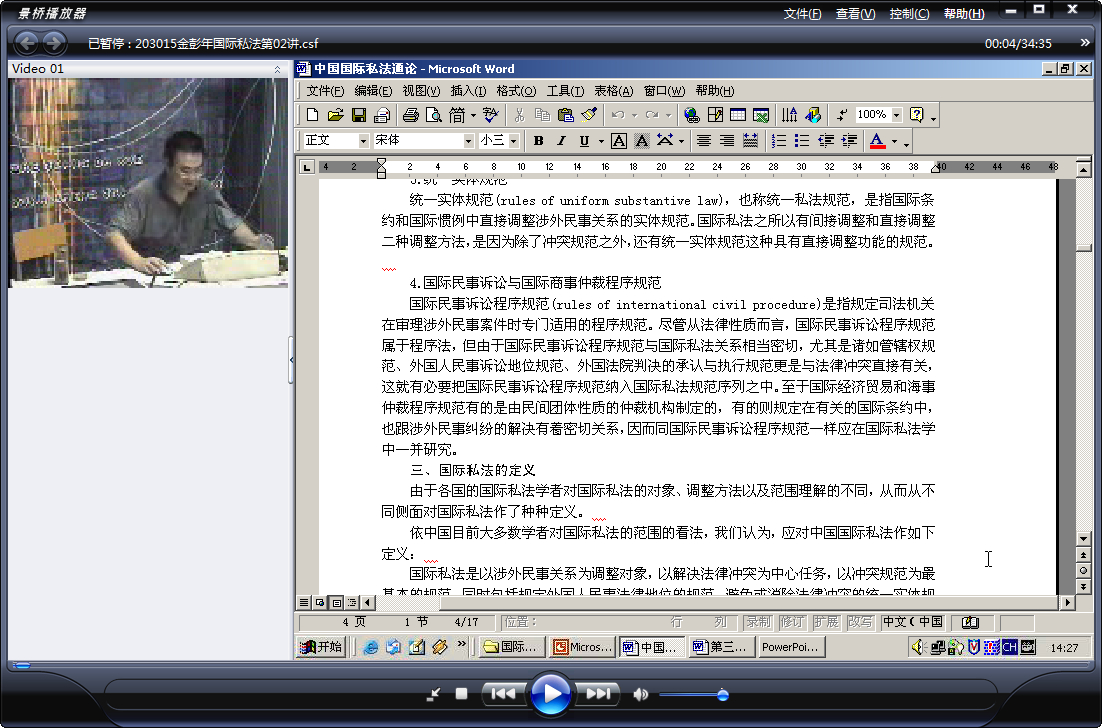Toggle Bold formatting
Screen dimensions: 1102x728
point(538,141)
